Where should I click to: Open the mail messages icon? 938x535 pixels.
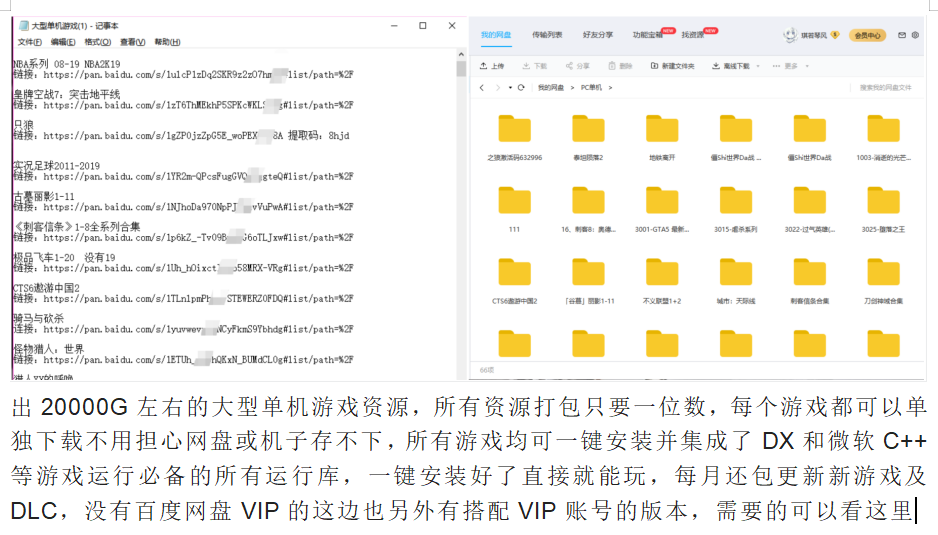click(902, 35)
